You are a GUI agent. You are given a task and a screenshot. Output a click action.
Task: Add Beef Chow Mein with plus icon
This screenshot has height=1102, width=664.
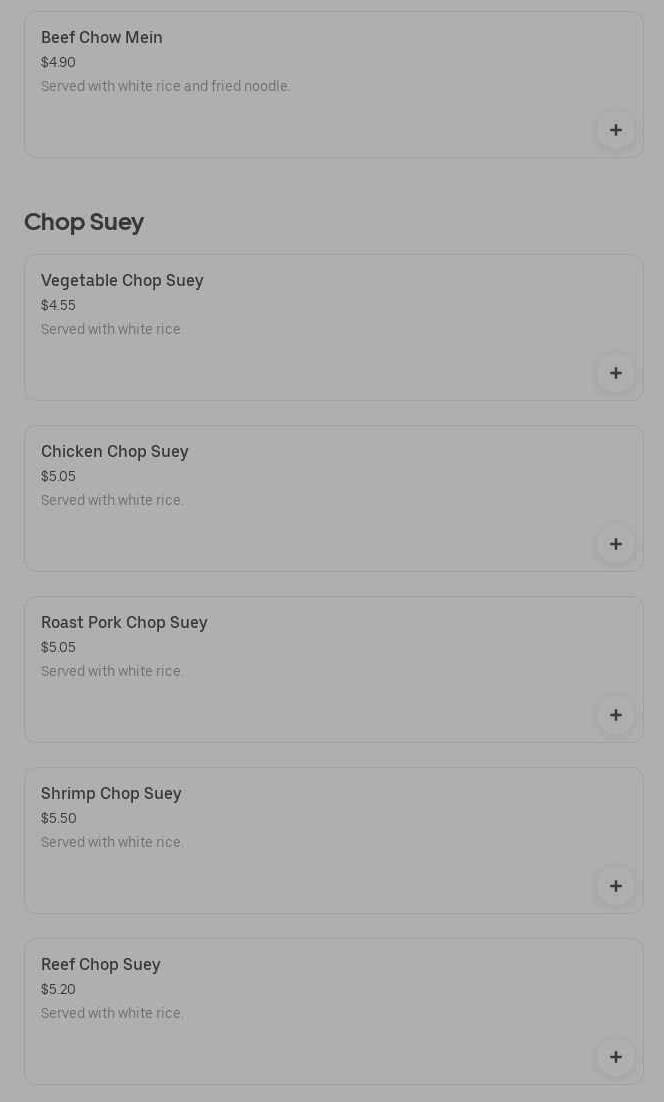pyautogui.click(x=615, y=130)
